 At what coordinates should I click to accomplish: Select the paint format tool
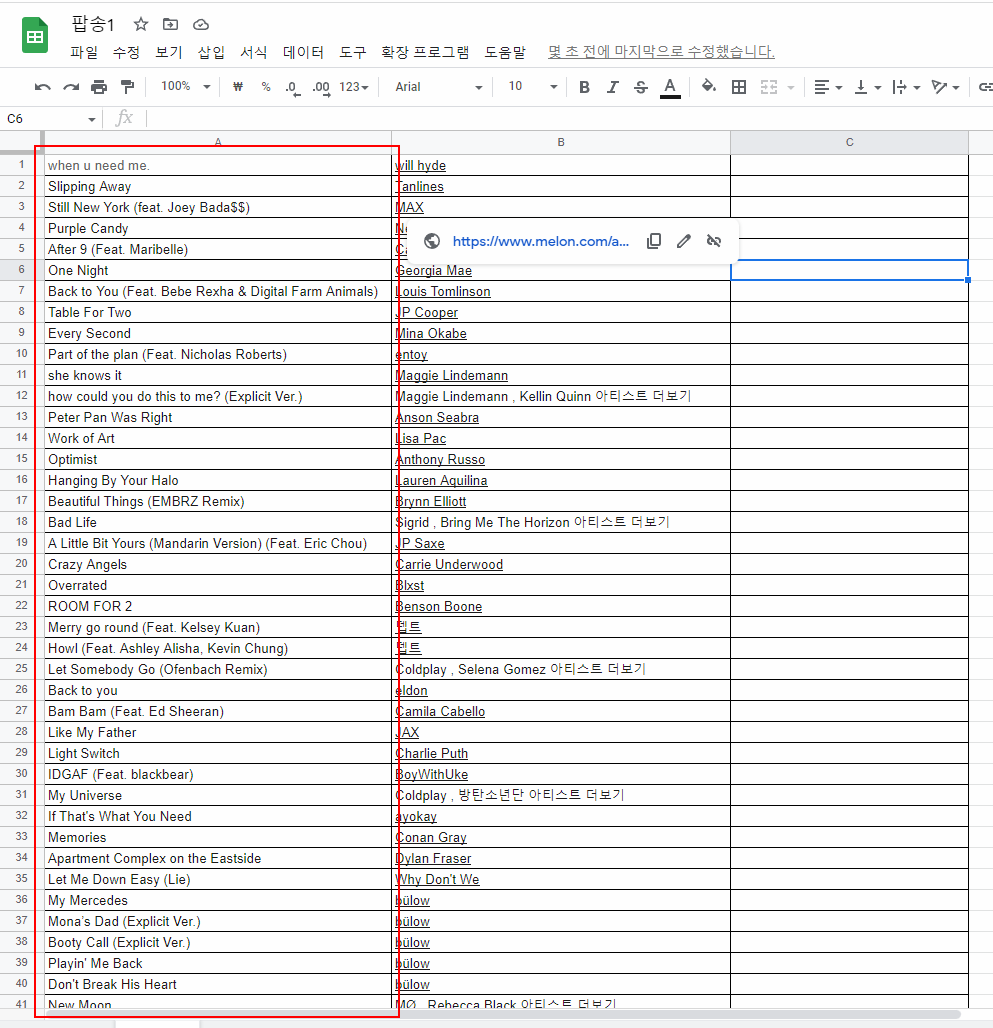(x=128, y=87)
